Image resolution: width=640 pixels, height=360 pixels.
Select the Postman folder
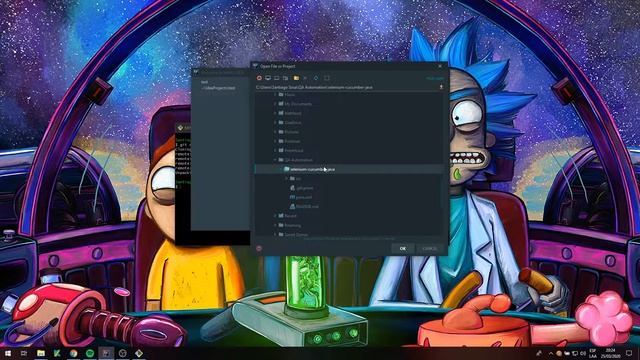[292, 141]
